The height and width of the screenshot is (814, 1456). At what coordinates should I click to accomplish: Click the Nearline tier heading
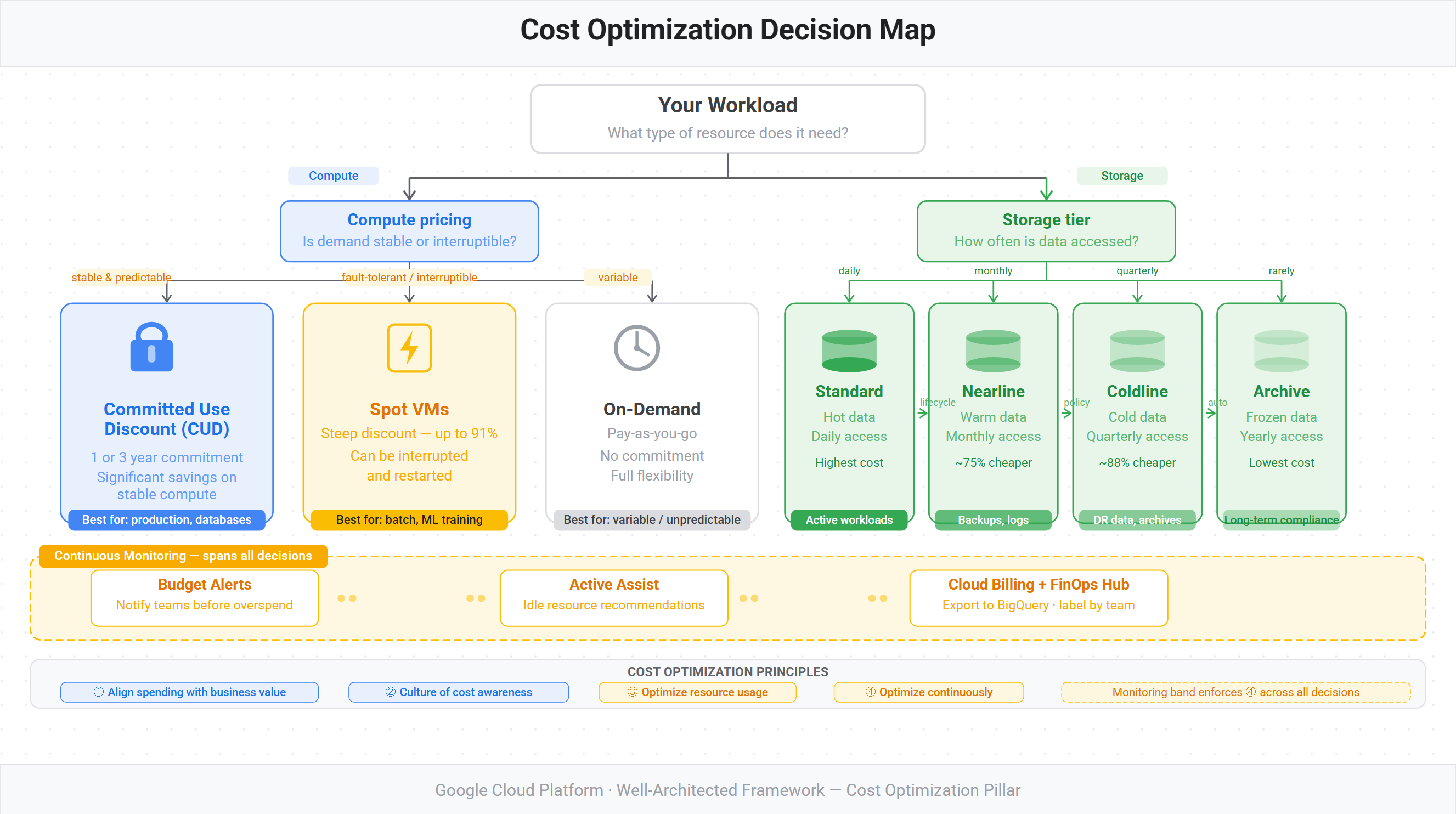(993, 391)
